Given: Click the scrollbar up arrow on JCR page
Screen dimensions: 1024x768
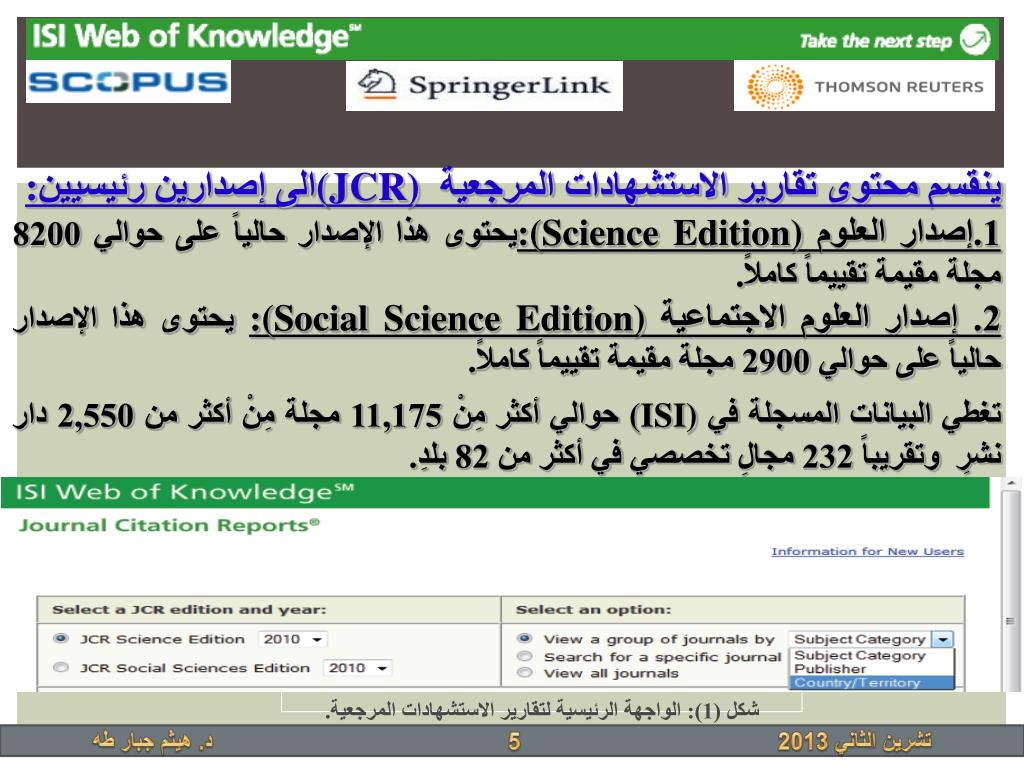Looking at the screenshot, I should coord(1011,483).
